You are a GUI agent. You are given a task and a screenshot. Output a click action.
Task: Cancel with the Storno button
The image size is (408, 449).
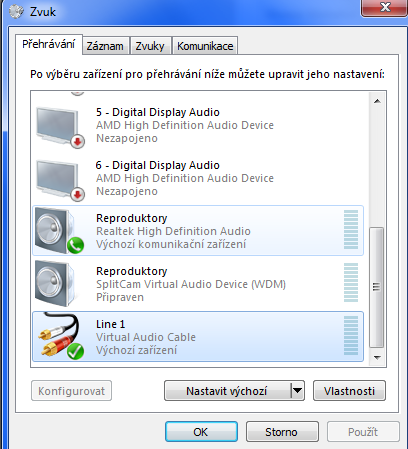[282, 432]
